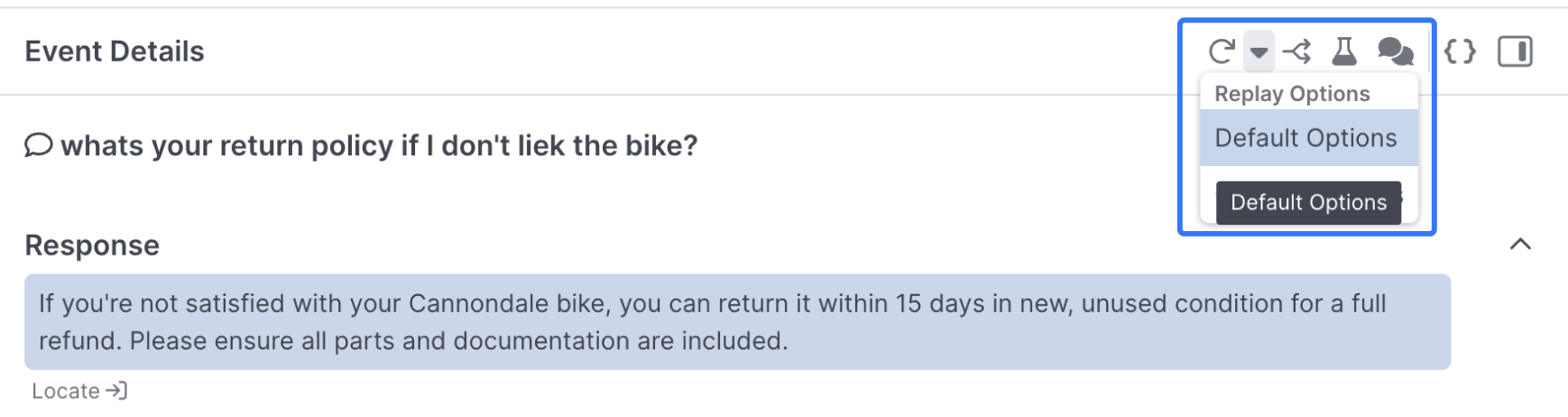
Task: Toggle the side panel layout icon
Action: [1515, 51]
